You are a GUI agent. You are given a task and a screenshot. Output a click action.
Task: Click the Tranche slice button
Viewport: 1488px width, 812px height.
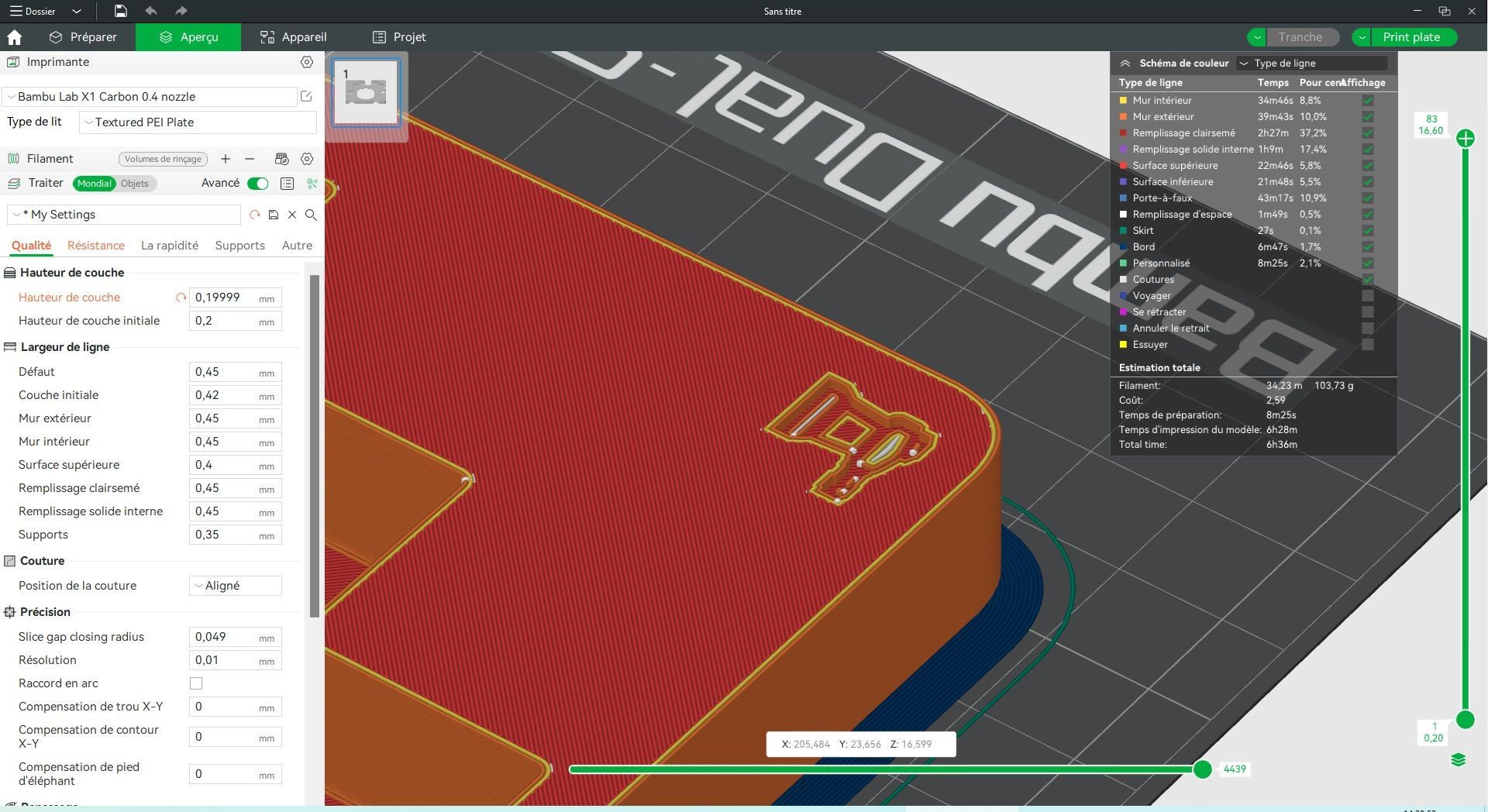click(x=1302, y=37)
